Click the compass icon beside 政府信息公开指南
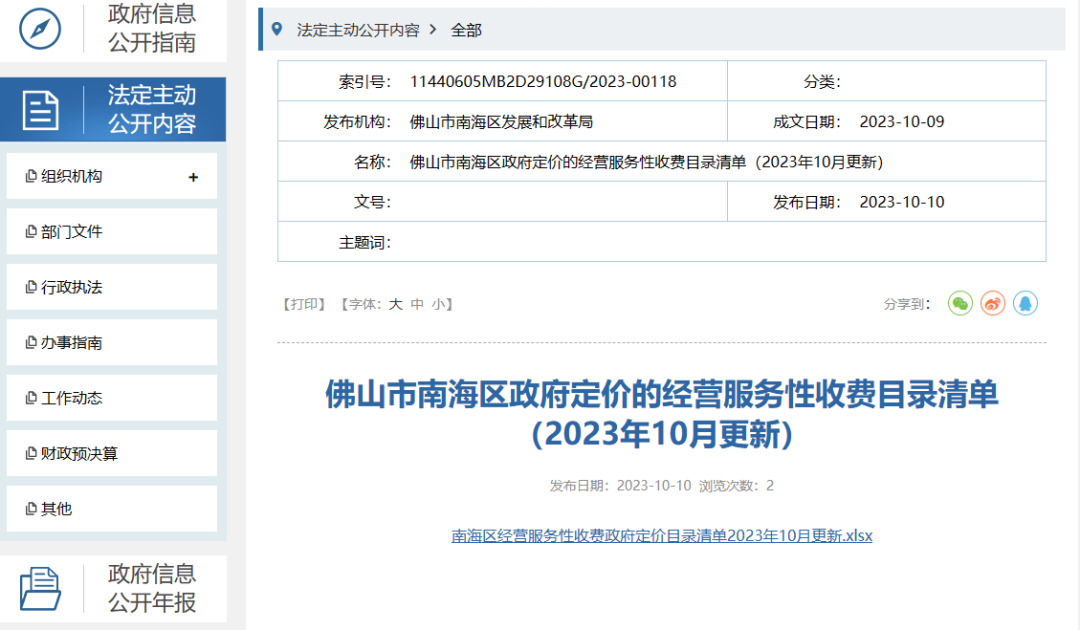Viewport: 1080px width, 630px height. [40, 28]
